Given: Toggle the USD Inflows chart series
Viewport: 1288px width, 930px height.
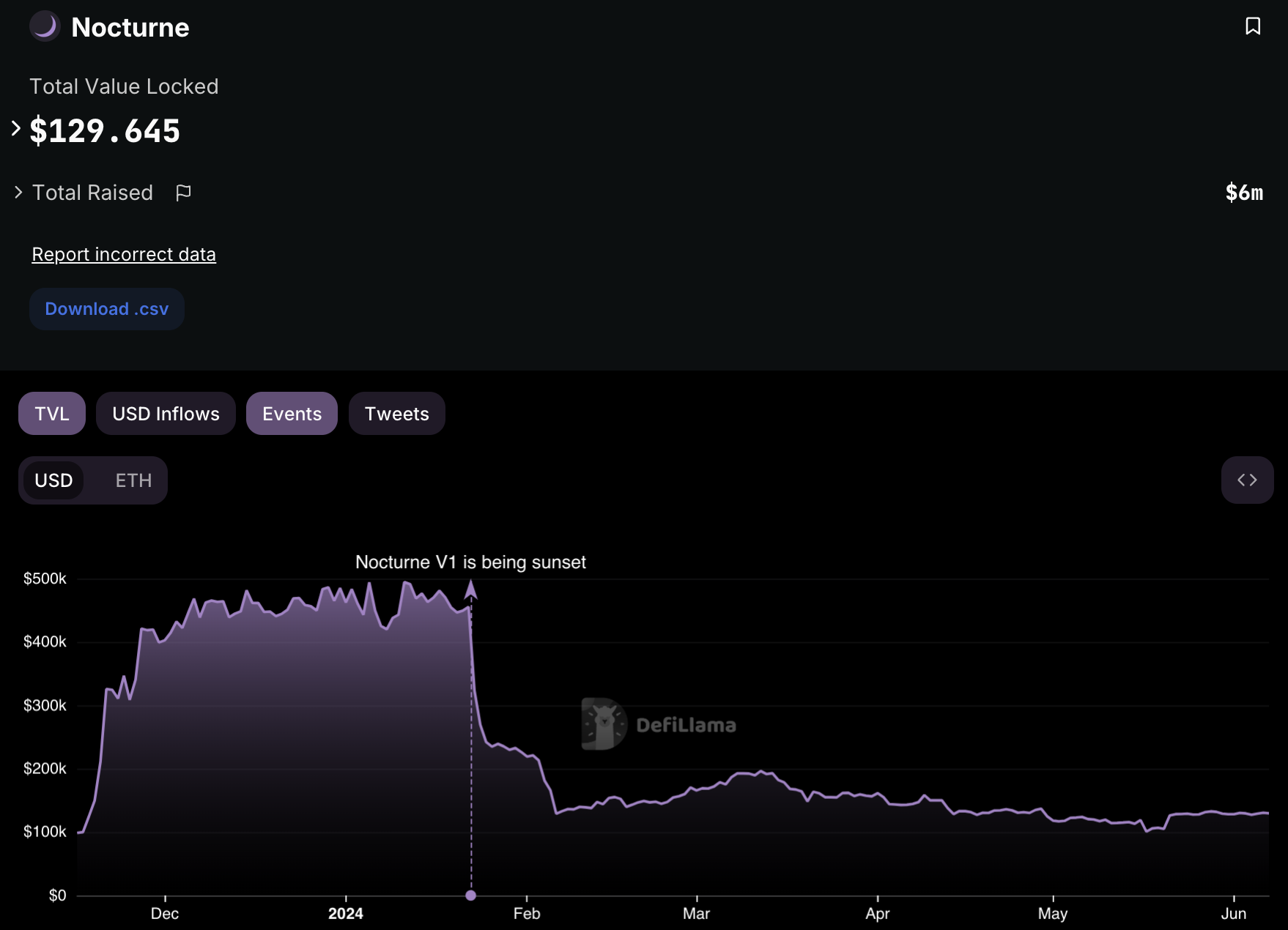Looking at the screenshot, I should 166,414.
